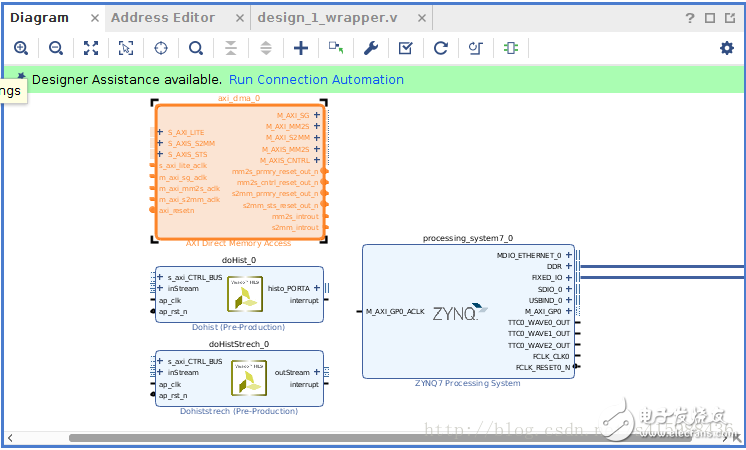
Task: Select processing_system7_0 block label
Action: tap(468, 238)
